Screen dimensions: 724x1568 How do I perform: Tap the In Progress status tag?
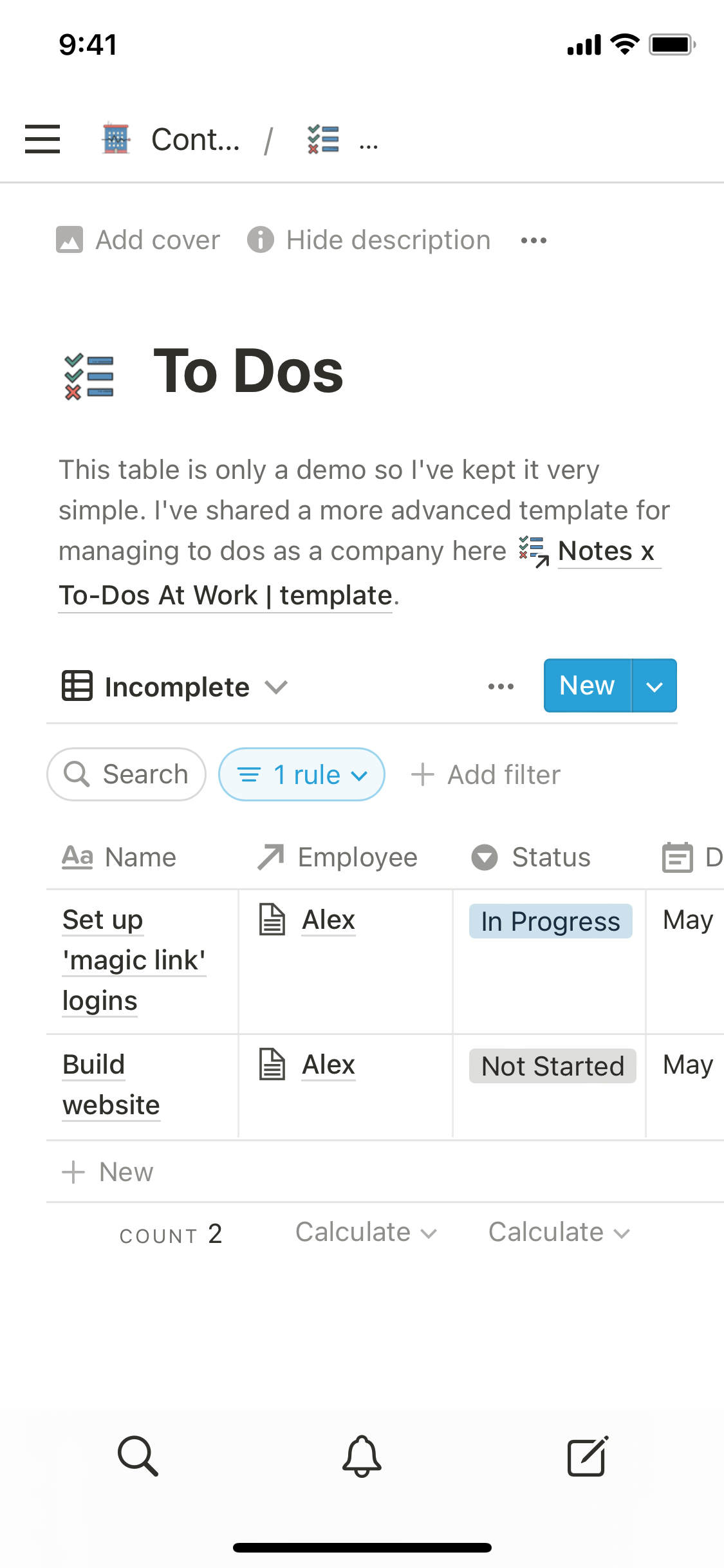tap(550, 921)
